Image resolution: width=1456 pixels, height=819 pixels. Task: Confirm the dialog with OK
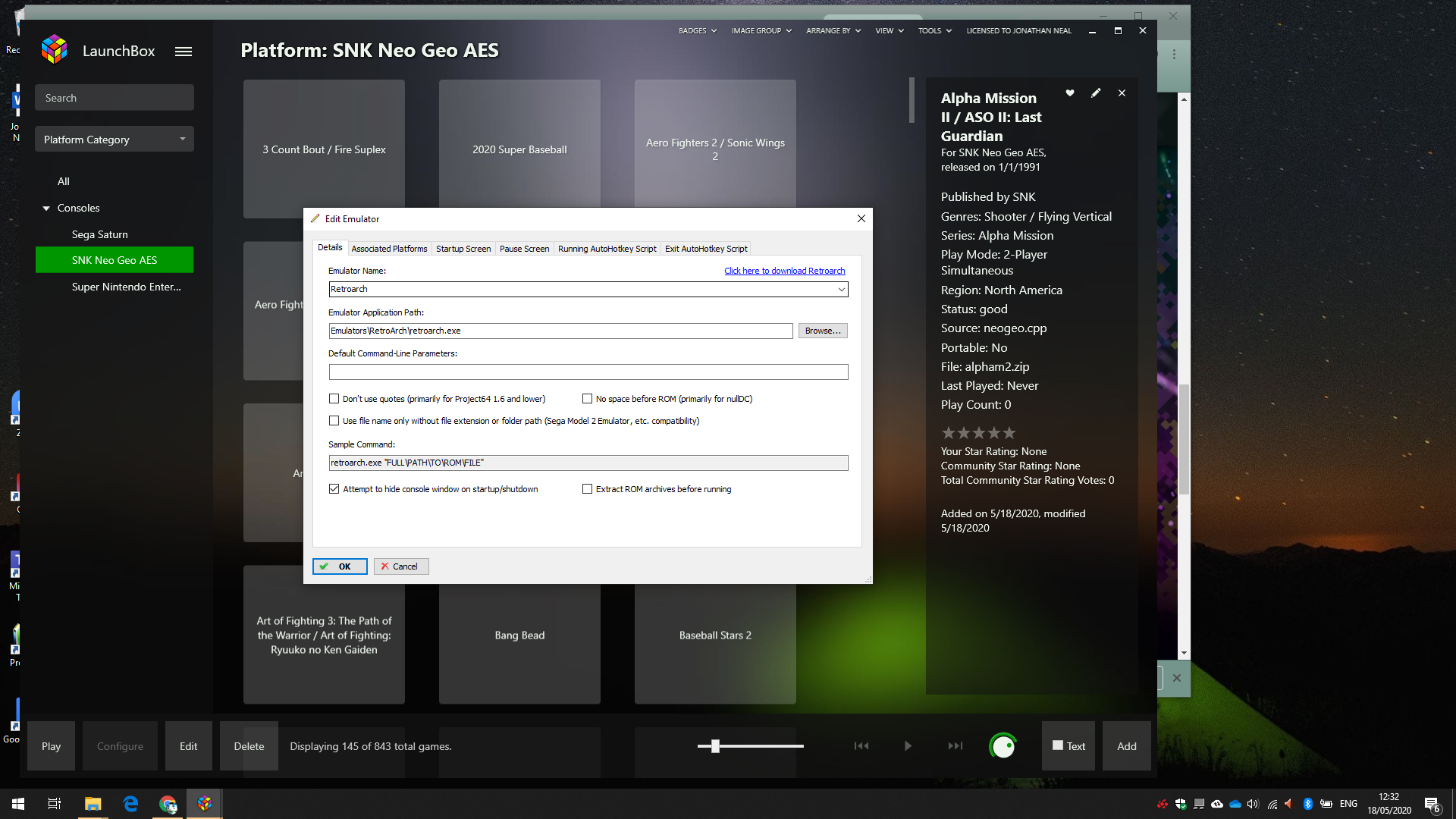(x=340, y=566)
